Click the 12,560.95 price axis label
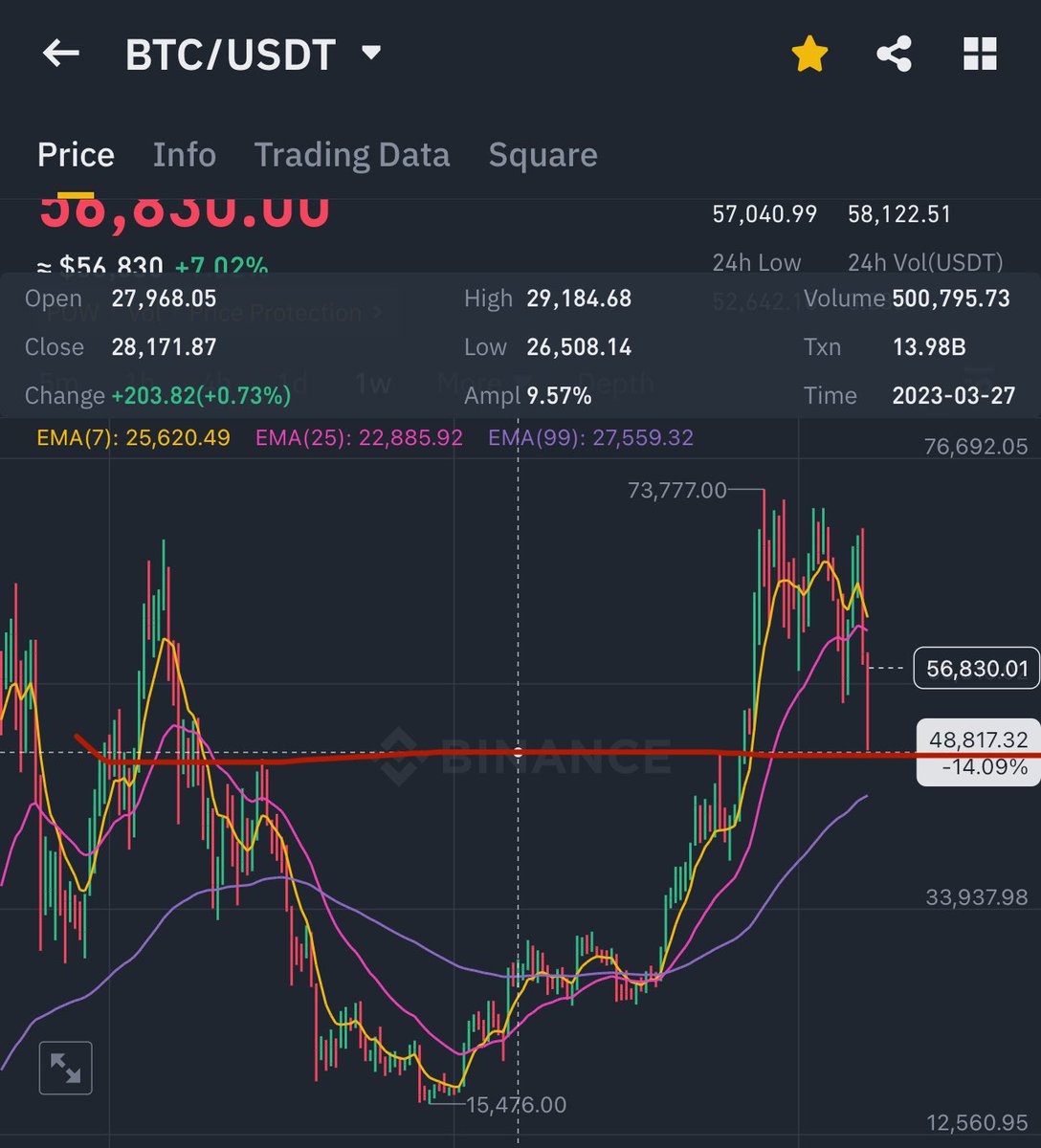 click(x=976, y=1122)
